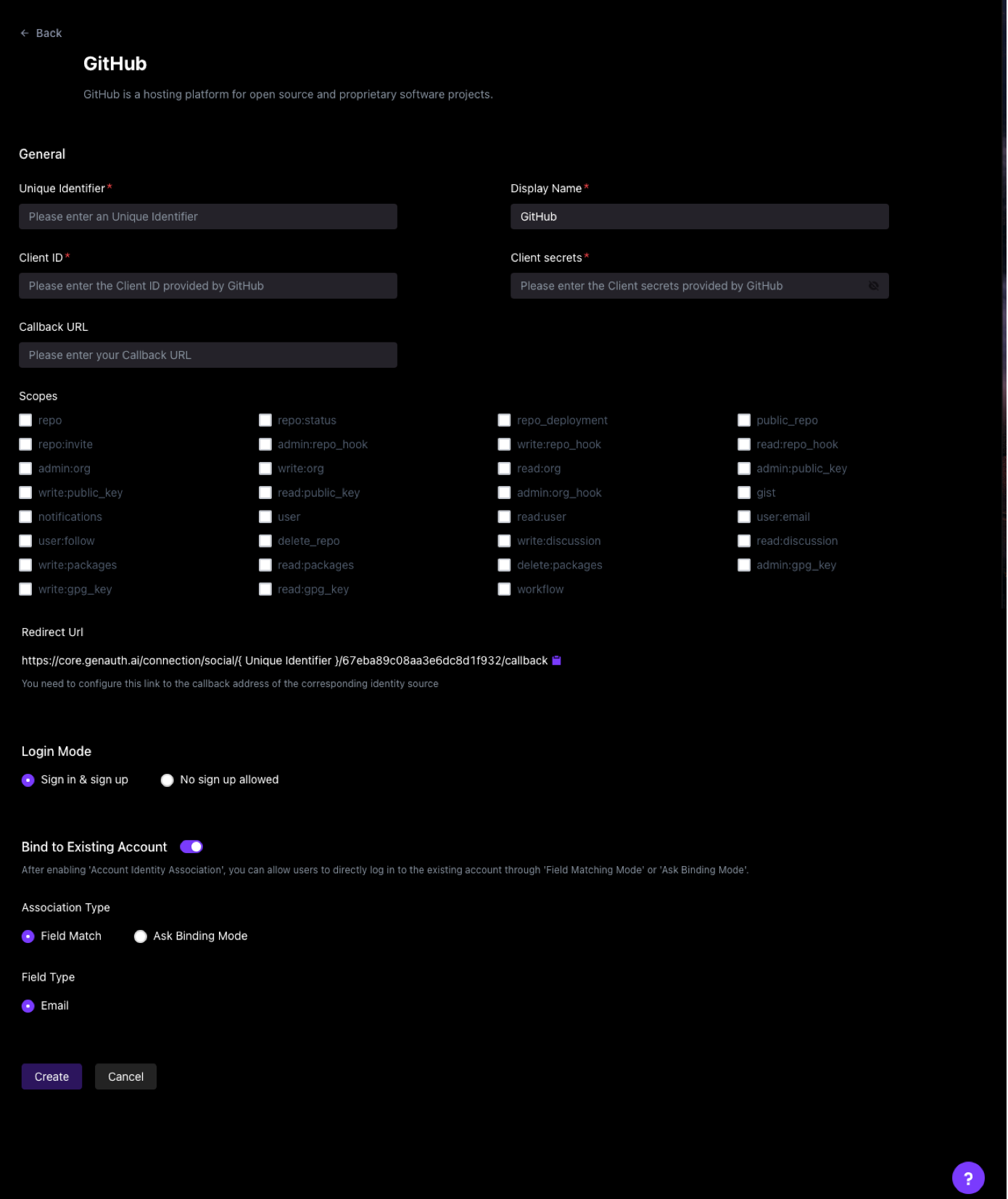The image size is (1008, 1199).
Task: Click the Cancel button
Action: pyautogui.click(x=126, y=1078)
